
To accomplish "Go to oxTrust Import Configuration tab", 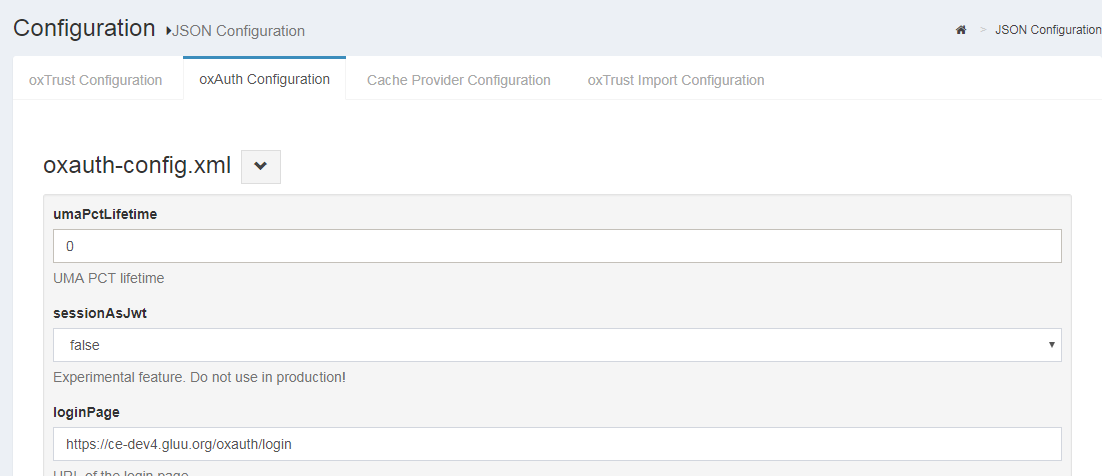I will click(676, 80).
